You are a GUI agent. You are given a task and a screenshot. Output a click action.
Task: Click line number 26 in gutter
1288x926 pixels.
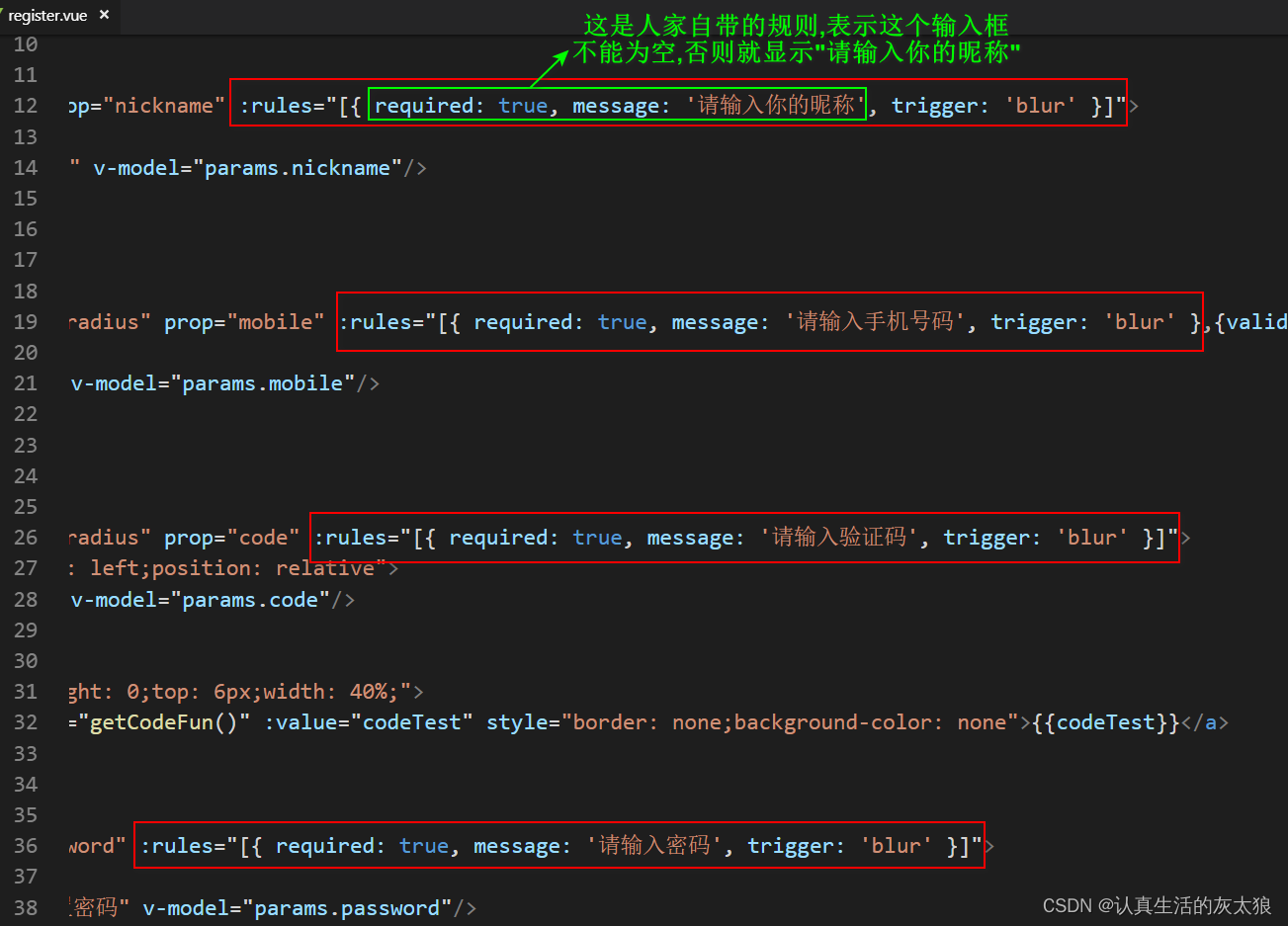(x=26, y=538)
